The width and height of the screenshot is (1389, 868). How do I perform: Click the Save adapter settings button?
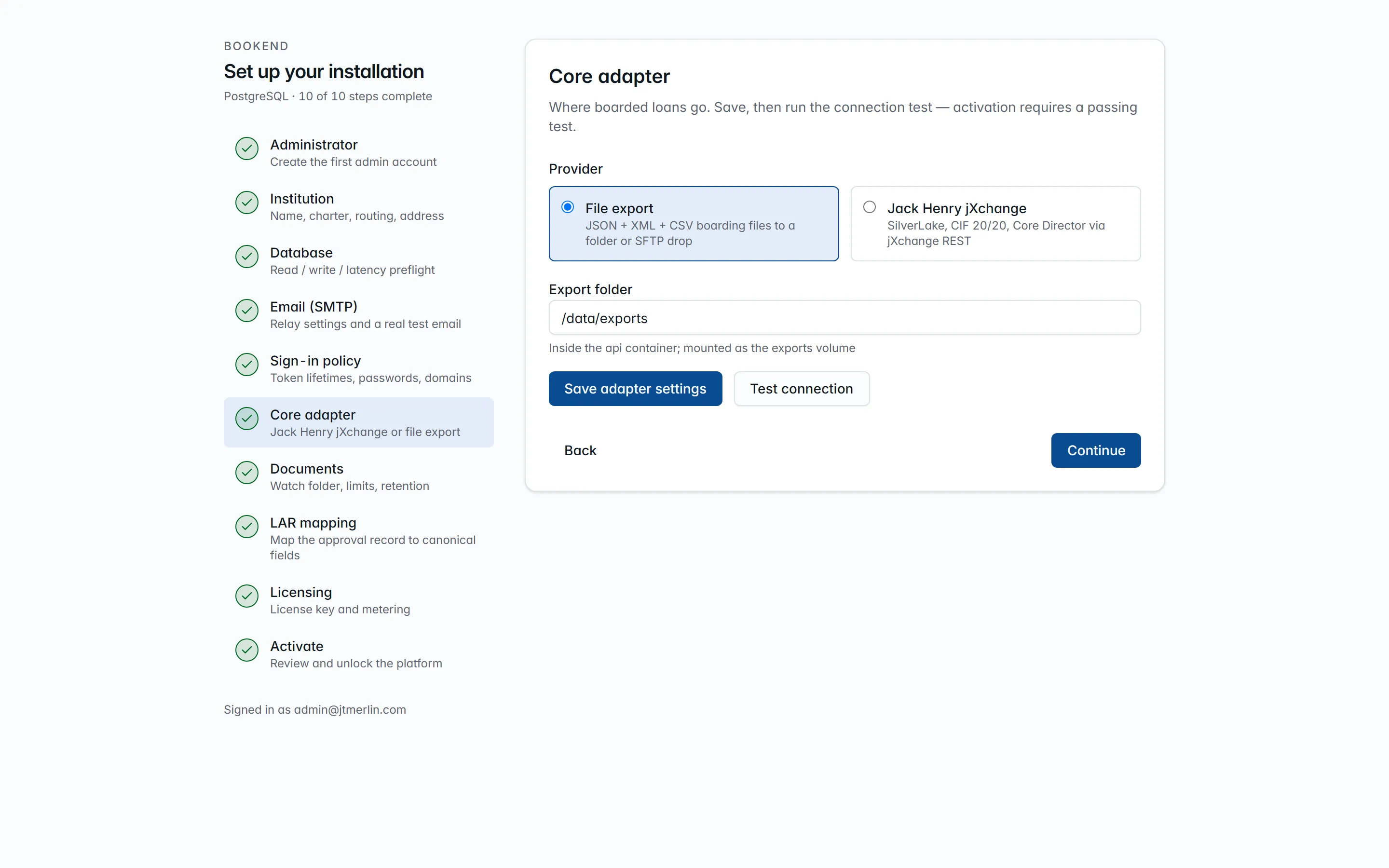(x=635, y=389)
